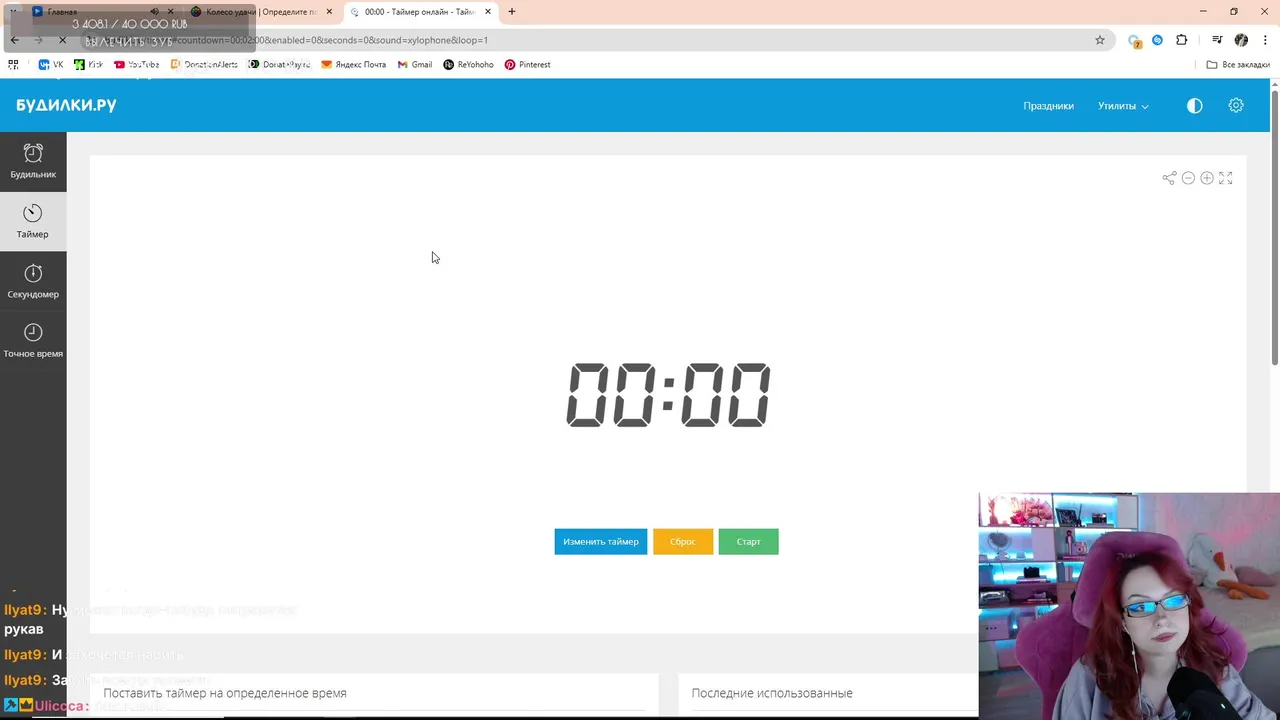Image resolution: width=1280 pixels, height=720 pixels.
Task: Open the YouTube bookmark
Action: [x=137, y=65]
